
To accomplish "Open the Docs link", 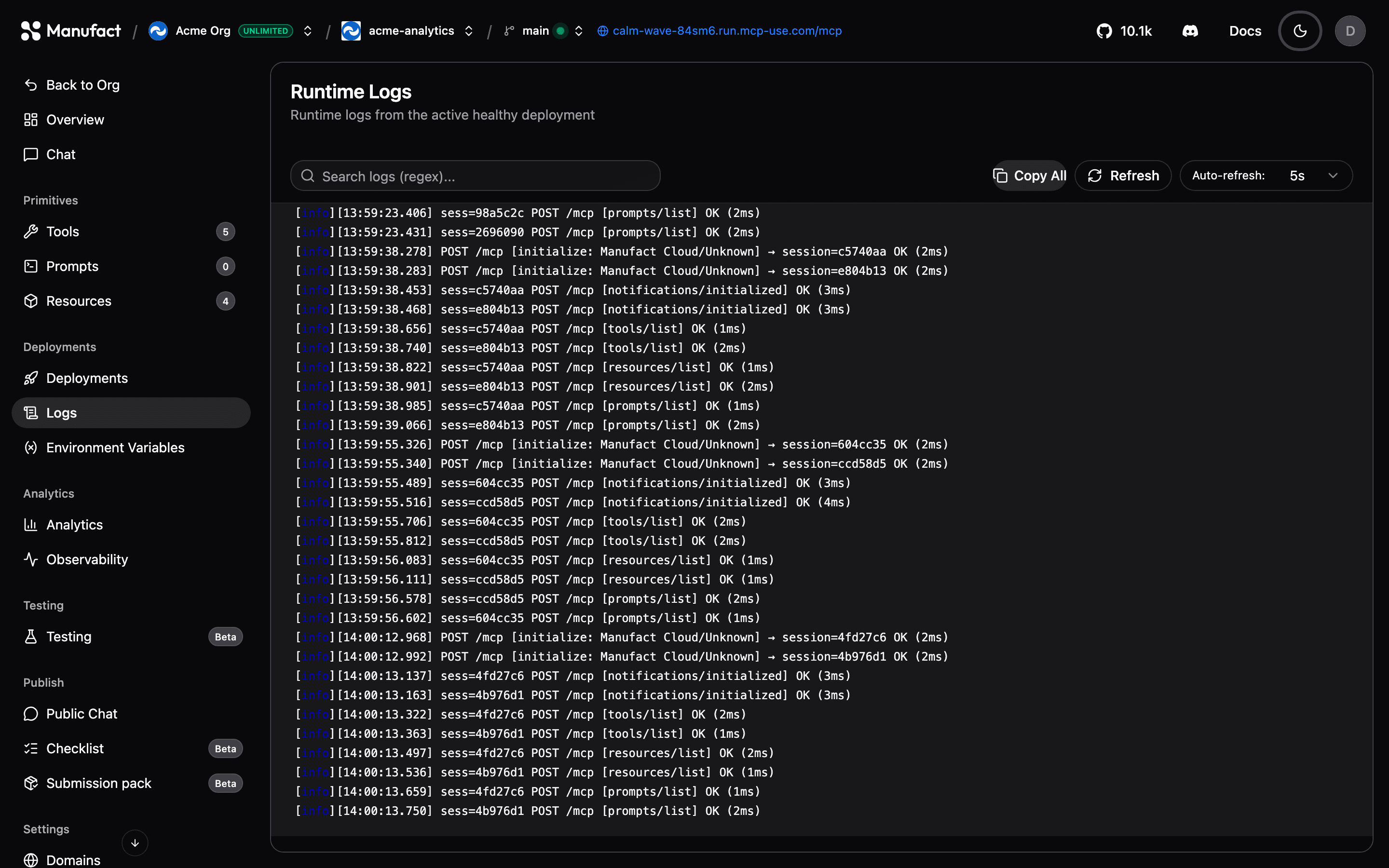I will click(1245, 31).
